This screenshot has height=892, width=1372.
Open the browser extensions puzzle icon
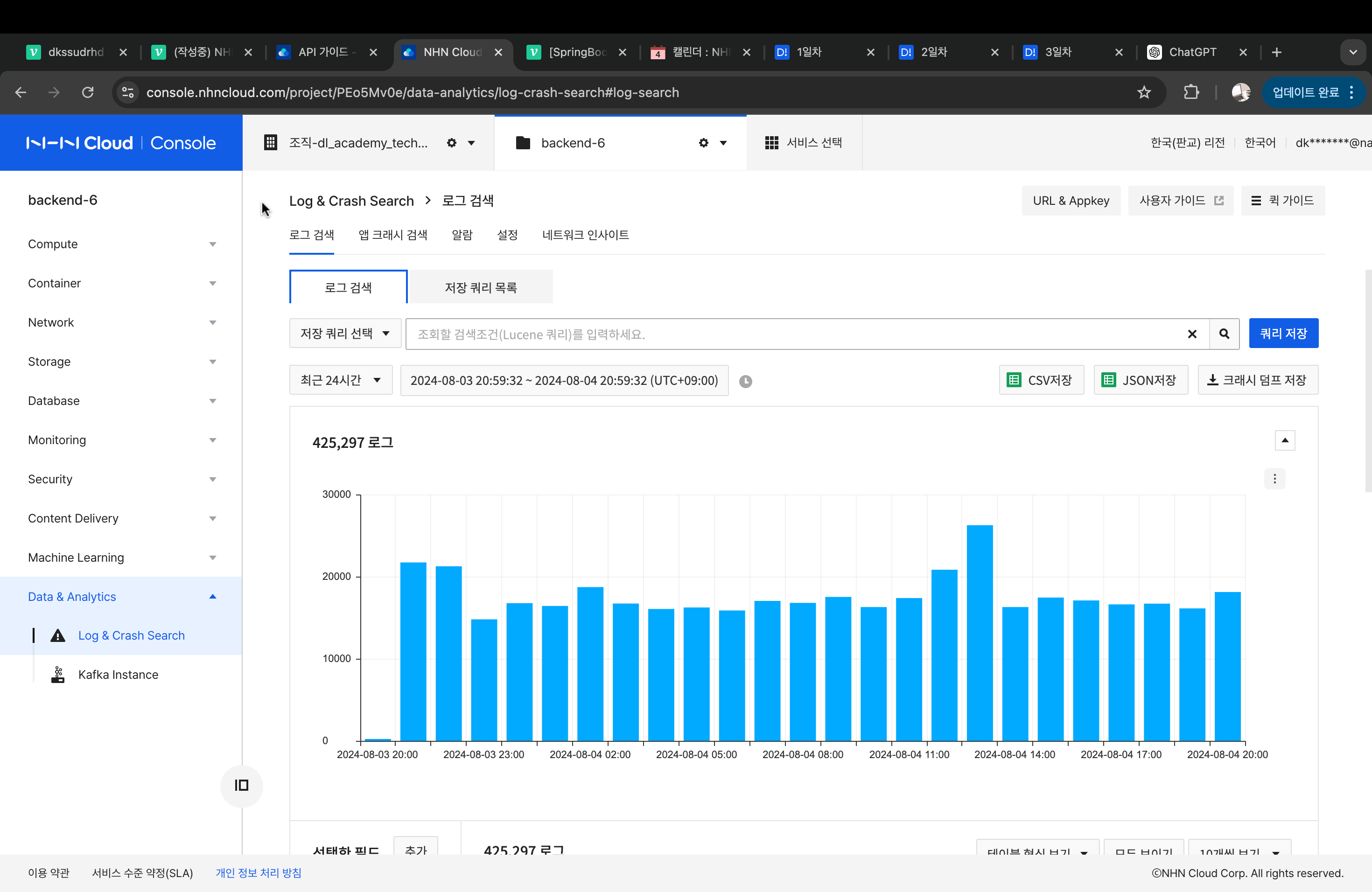tap(1191, 92)
